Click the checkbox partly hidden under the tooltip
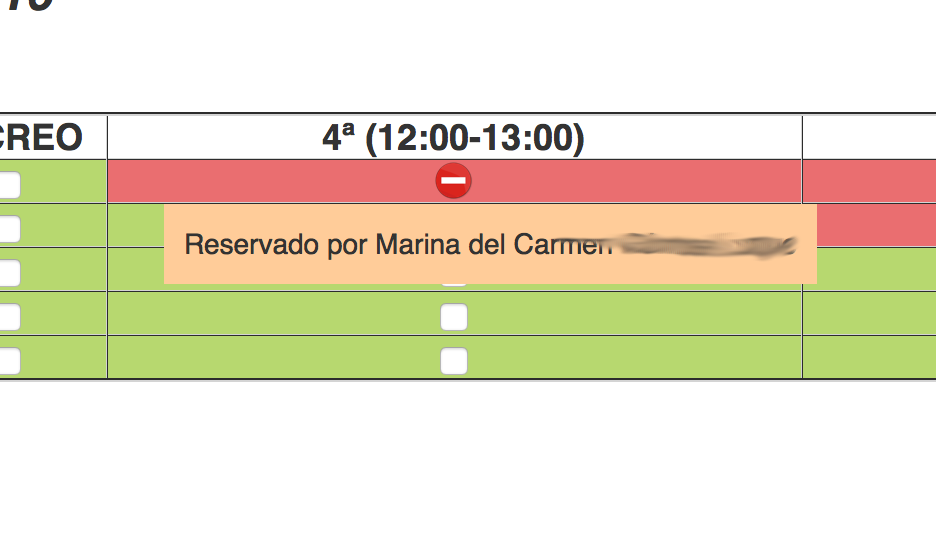Image resolution: width=936 pixels, height=558 pixels. (454, 285)
